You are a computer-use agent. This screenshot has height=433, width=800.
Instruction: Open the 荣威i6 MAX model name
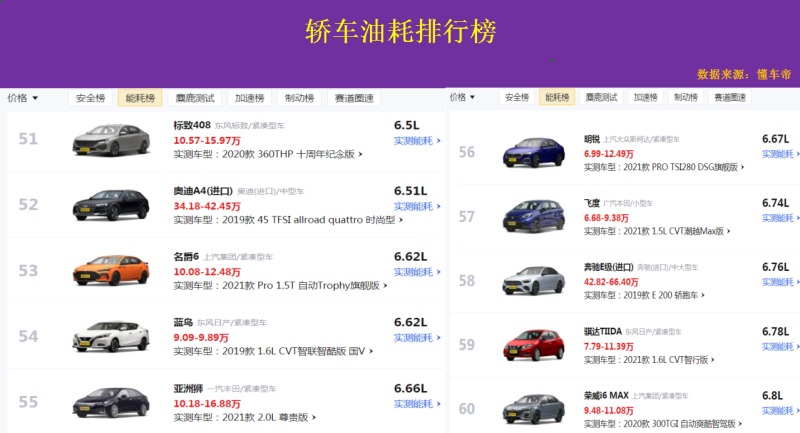(604, 395)
